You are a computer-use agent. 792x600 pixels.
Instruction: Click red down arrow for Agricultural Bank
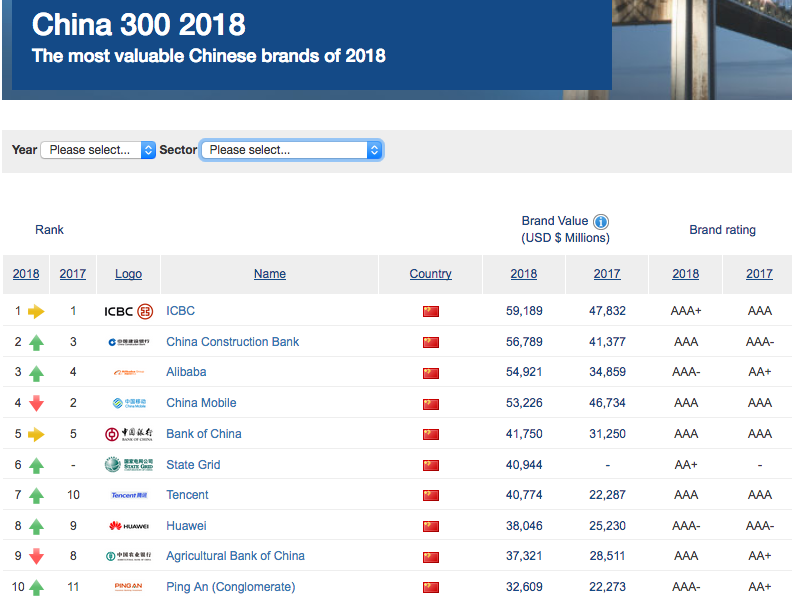coord(36,556)
